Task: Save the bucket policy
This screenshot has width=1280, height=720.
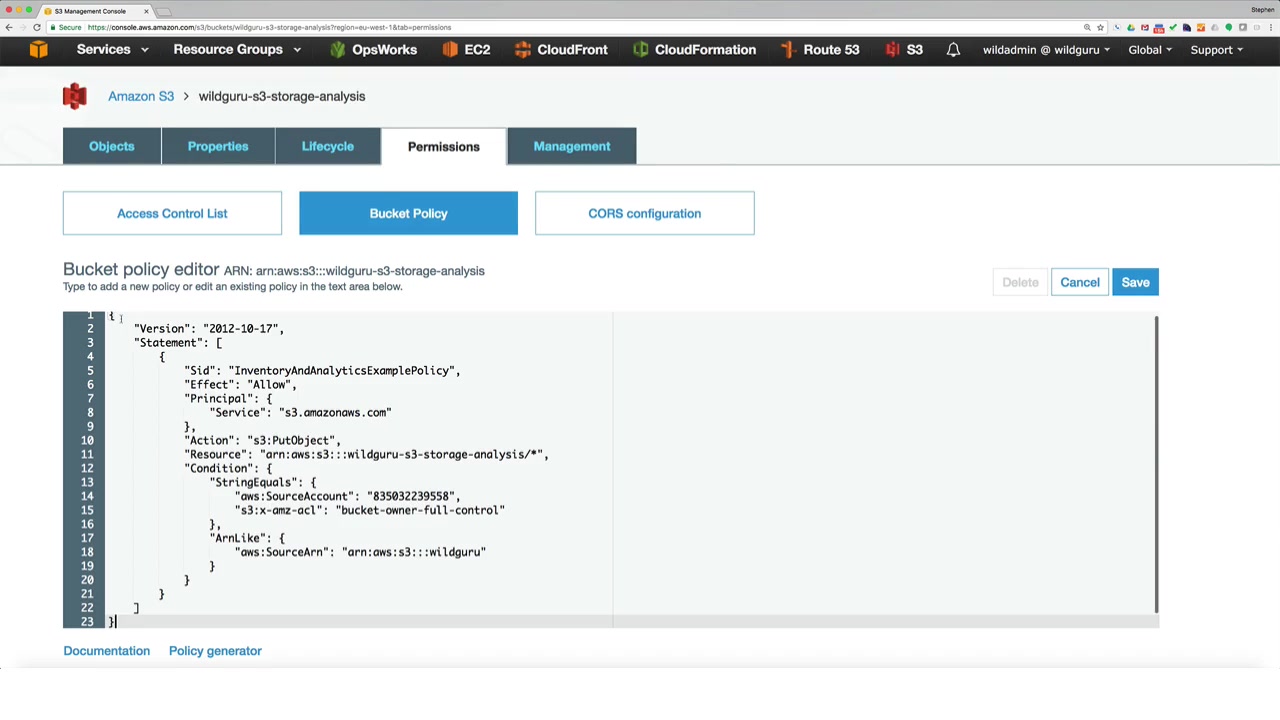Action: pos(1135,282)
